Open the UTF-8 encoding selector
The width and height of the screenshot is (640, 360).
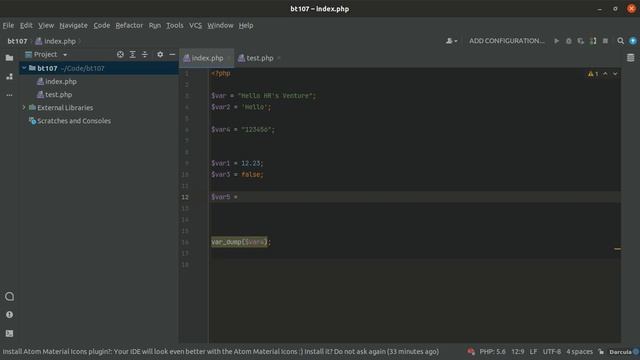coord(552,351)
